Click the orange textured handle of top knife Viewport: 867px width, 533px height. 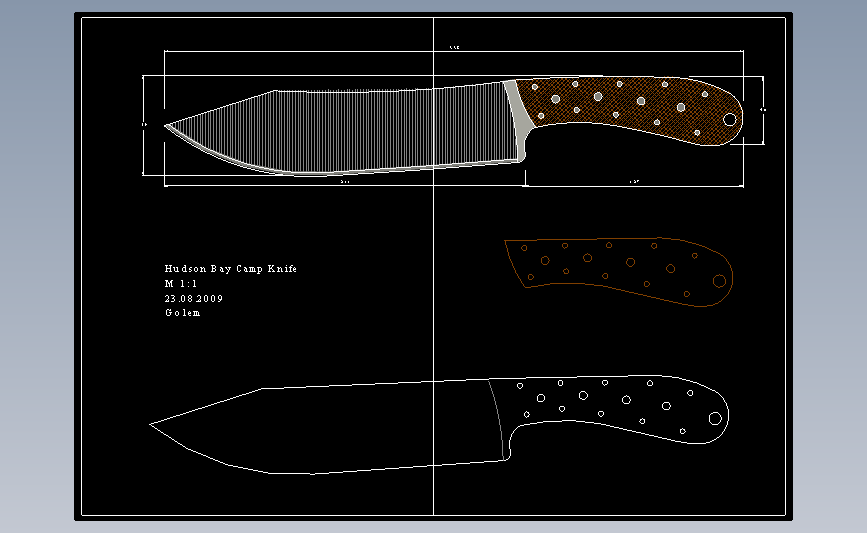630,109
